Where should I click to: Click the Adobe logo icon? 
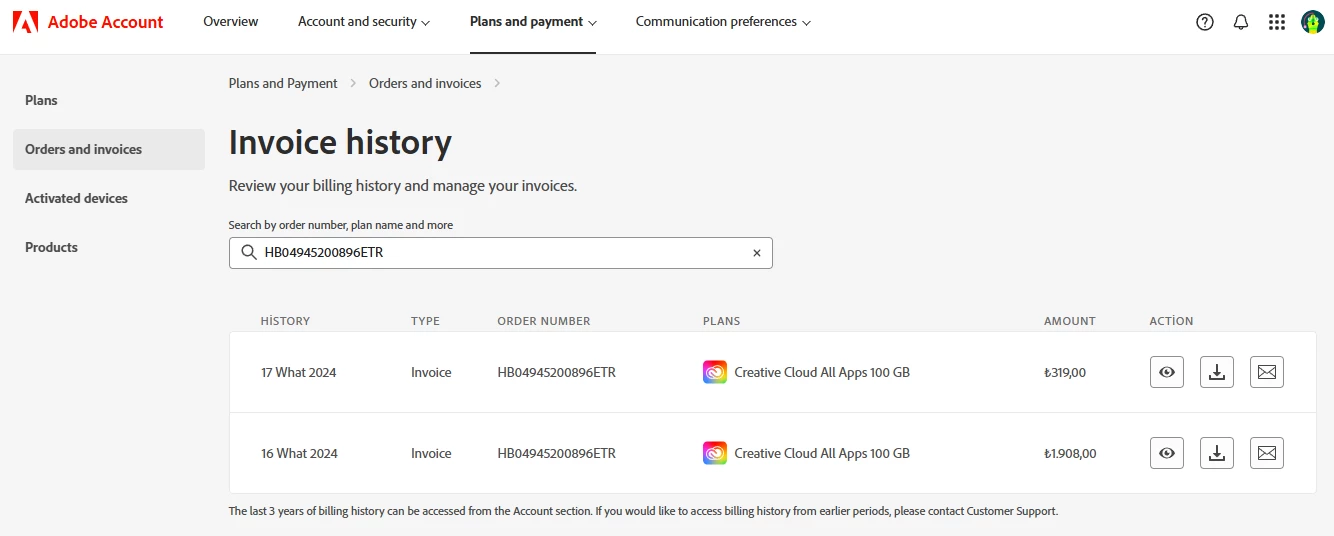[x=25, y=22]
